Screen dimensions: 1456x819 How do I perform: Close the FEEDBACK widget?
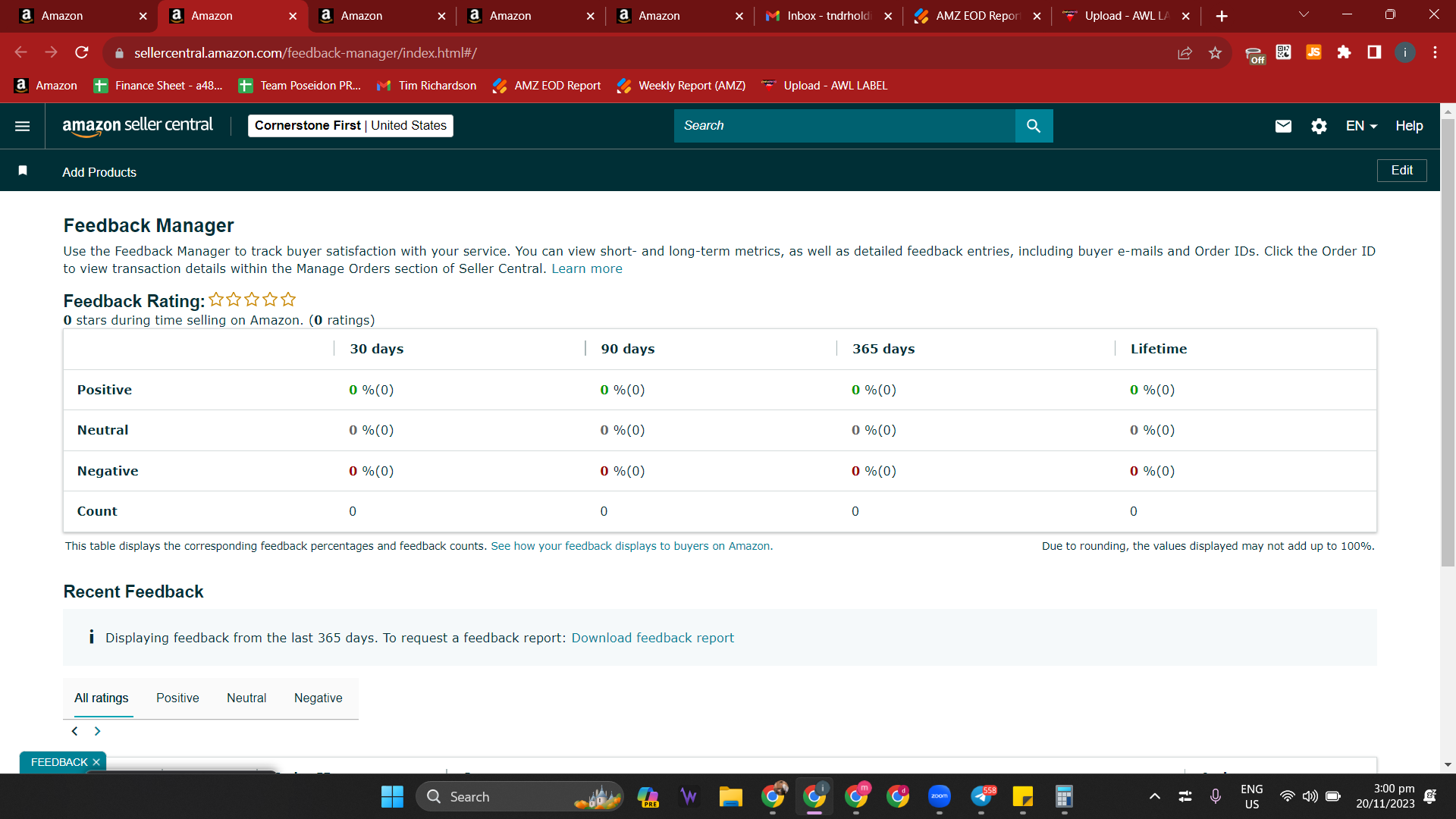tap(96, 762)
